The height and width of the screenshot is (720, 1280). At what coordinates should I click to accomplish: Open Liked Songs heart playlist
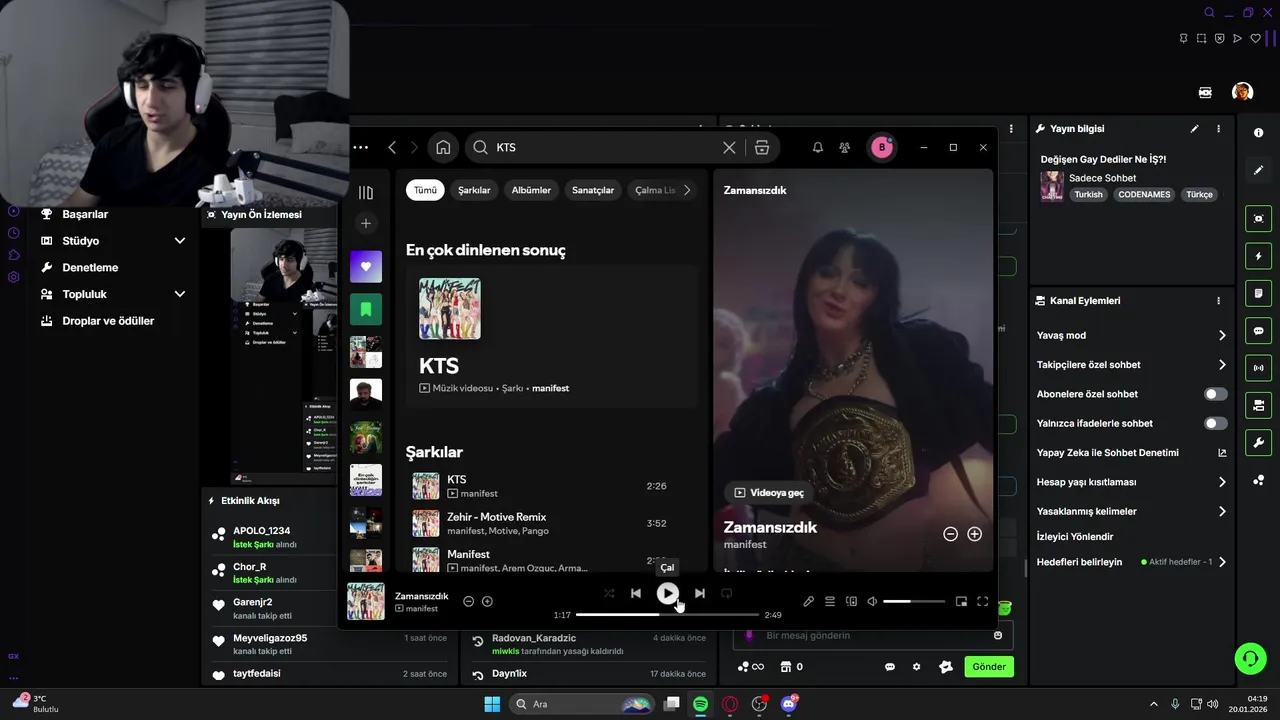pyautogui.click(x=366, y=267)
